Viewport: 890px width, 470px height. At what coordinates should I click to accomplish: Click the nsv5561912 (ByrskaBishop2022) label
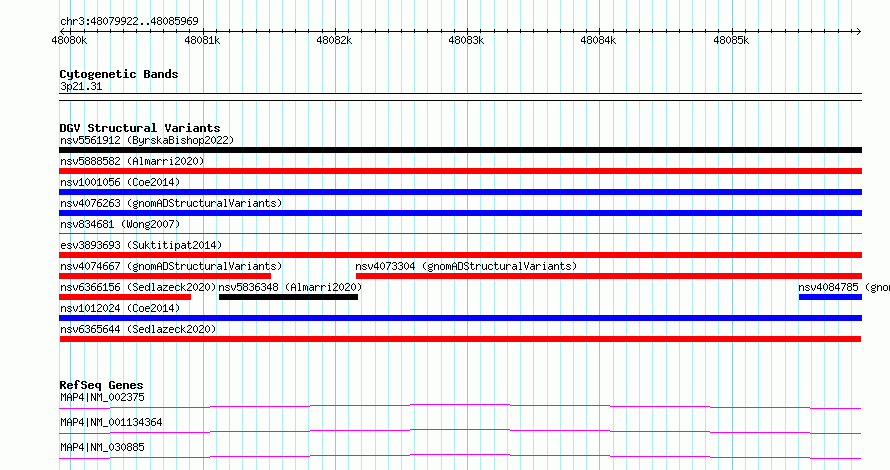tap(147, 140)
